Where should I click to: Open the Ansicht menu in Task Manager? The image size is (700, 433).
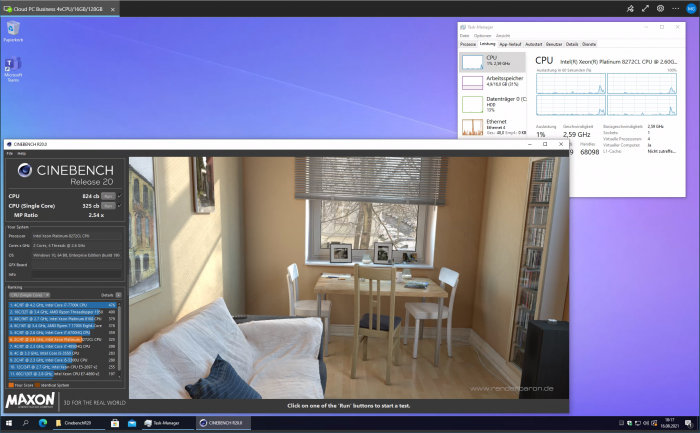(503, 36)
